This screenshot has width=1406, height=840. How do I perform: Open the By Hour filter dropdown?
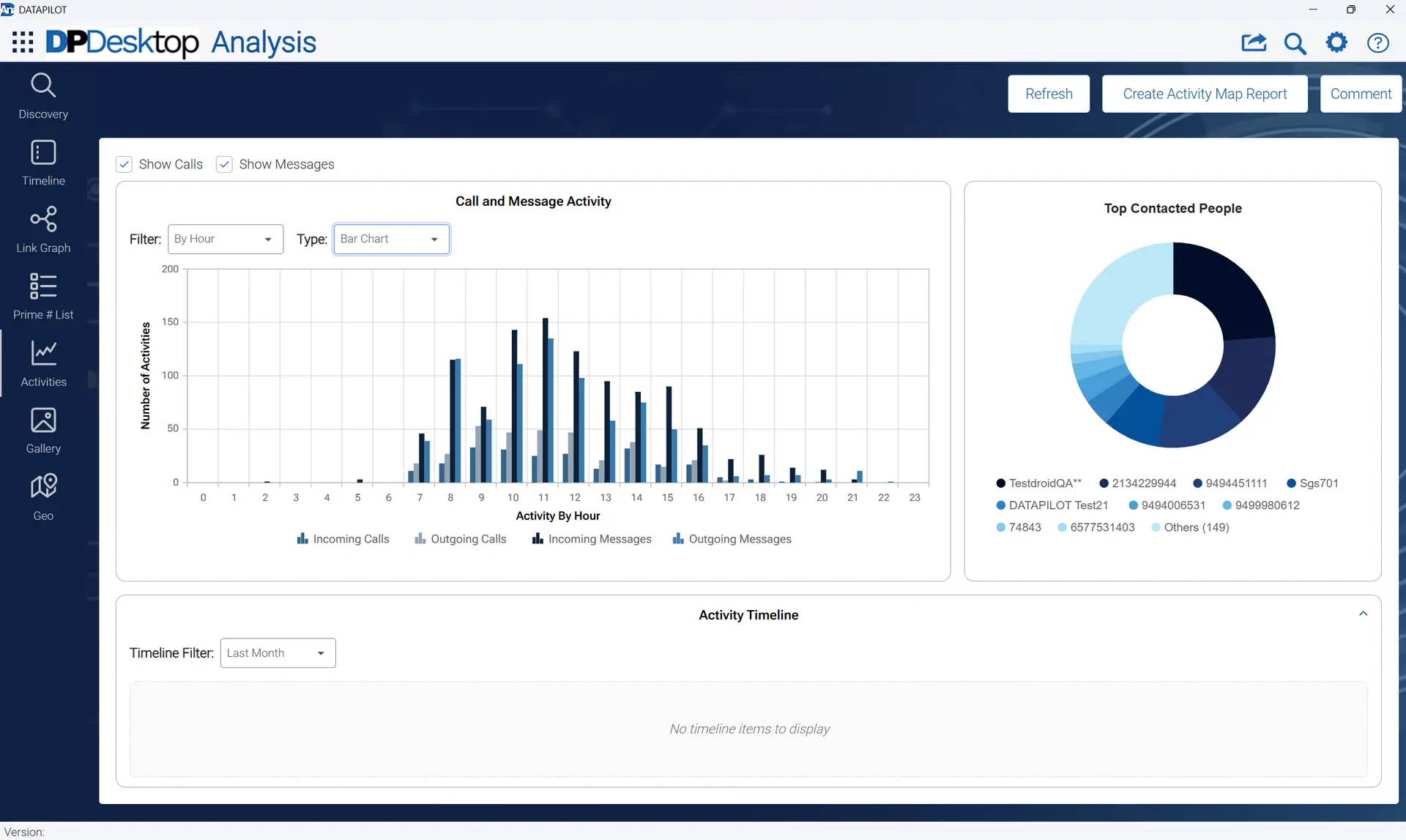point(226,239)
